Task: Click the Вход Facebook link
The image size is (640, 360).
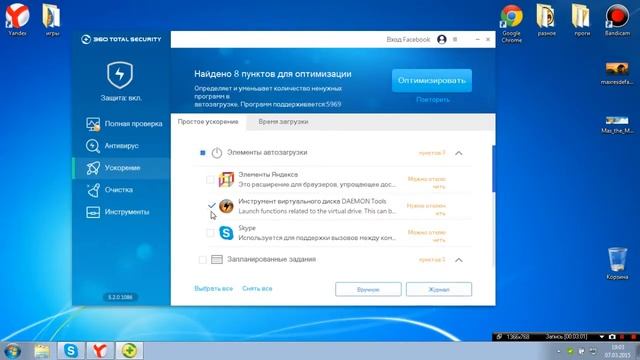Action: (408, 39)
